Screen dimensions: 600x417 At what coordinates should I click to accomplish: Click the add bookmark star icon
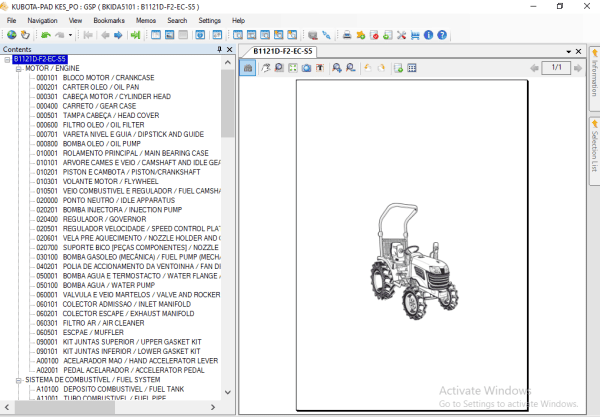click(x=360, y=35)
